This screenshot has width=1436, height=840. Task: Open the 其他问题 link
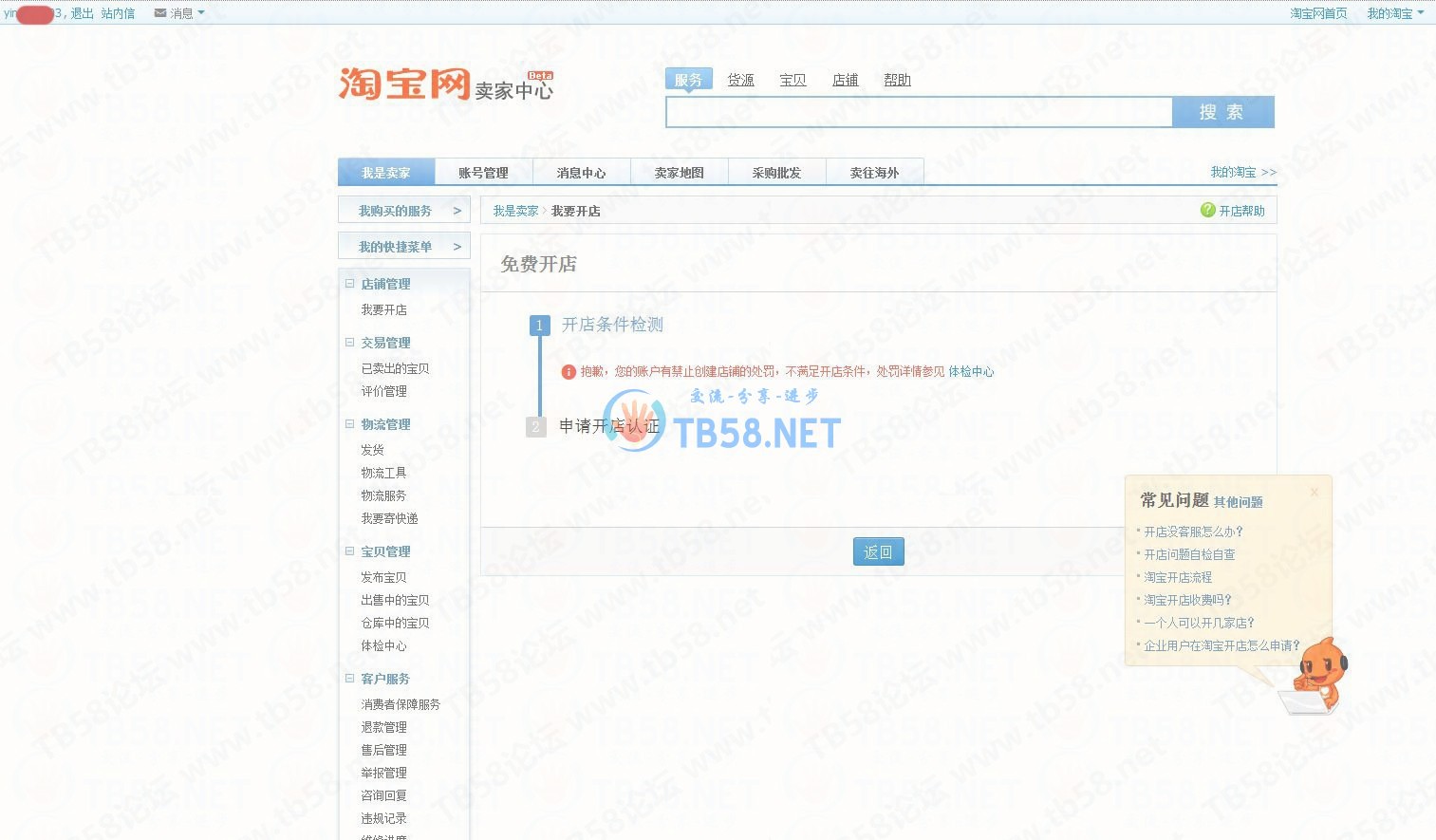pyautogui.click(x=1239, y=502)
